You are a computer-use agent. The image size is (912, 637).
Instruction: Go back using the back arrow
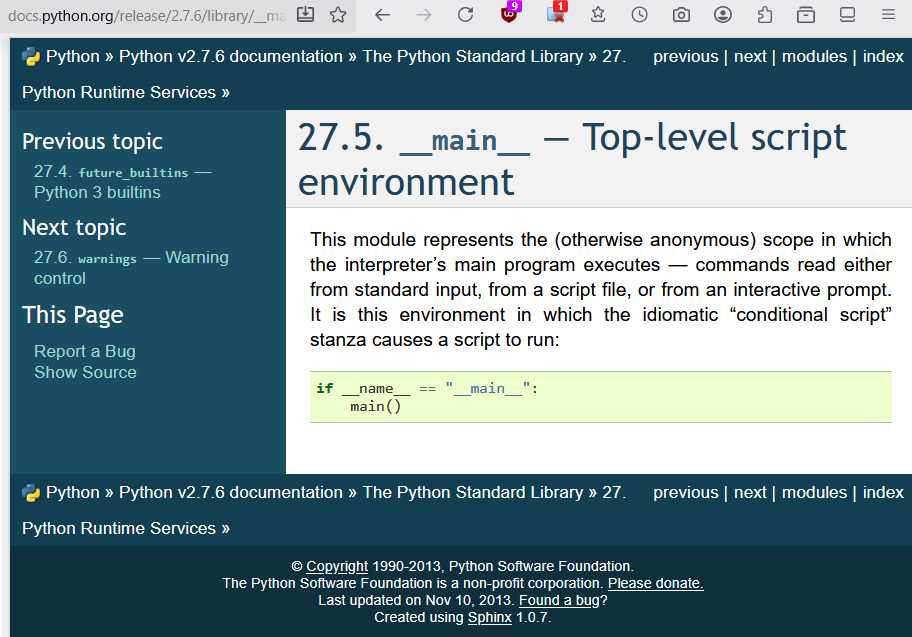pyautogui.click(x=383, y=15)
